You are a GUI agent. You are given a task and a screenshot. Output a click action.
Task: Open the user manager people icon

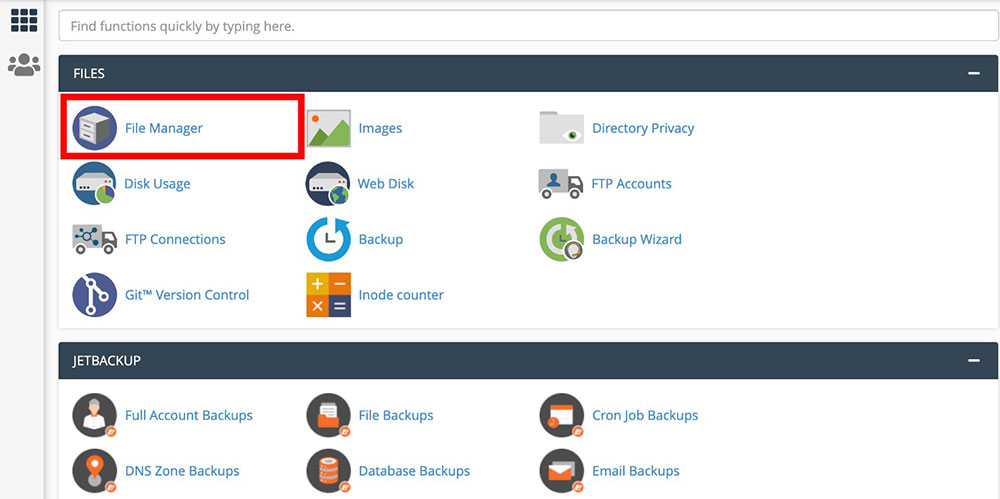tap(24, 64)
